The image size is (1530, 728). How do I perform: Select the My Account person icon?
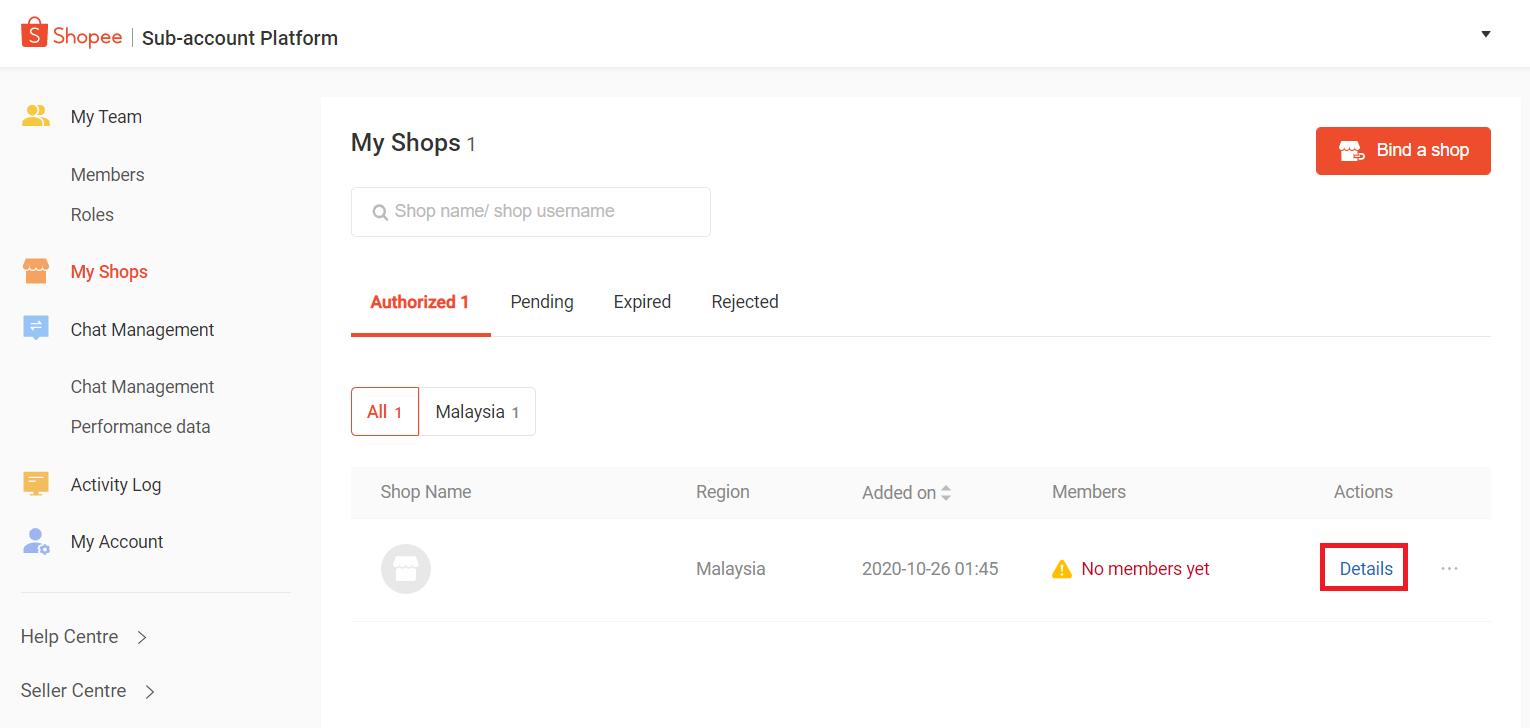[x=36, y=540]
